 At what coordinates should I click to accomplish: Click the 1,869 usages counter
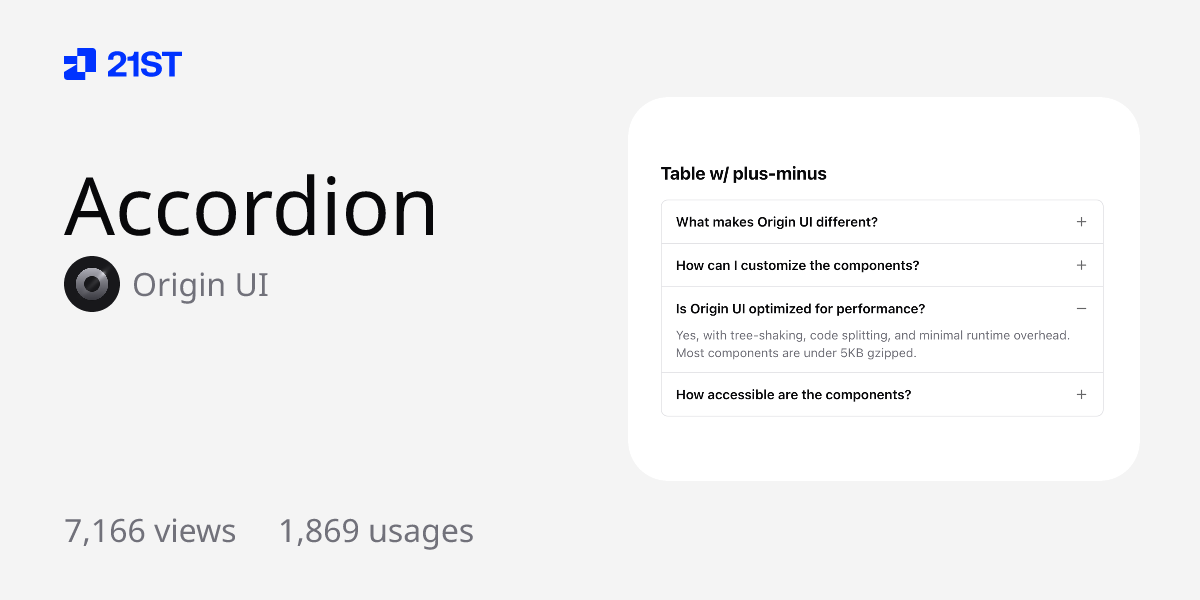coord(376,531)
